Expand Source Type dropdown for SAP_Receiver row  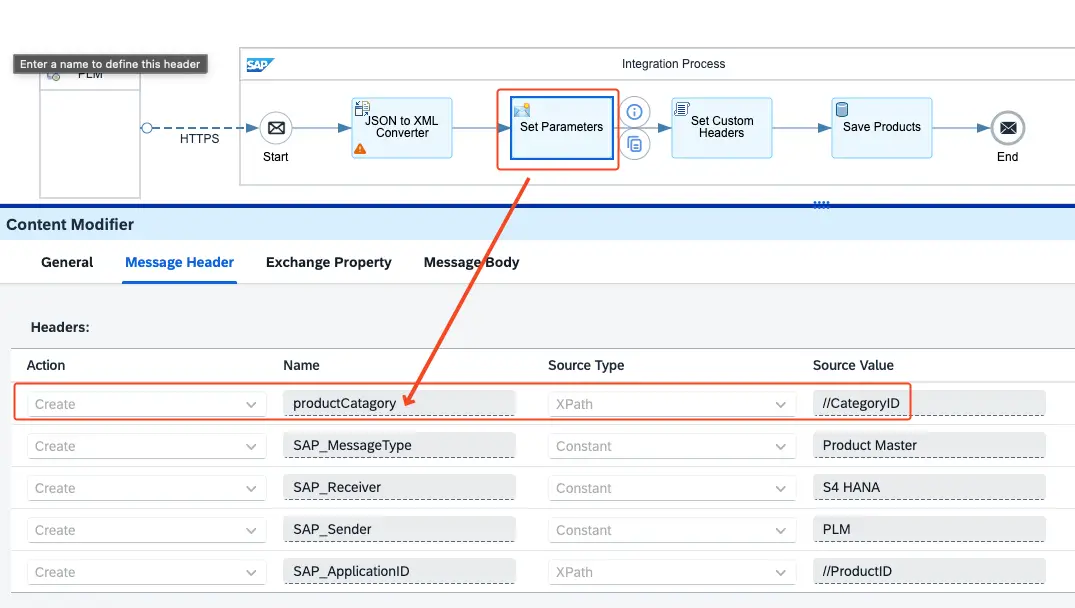(780, 489)
